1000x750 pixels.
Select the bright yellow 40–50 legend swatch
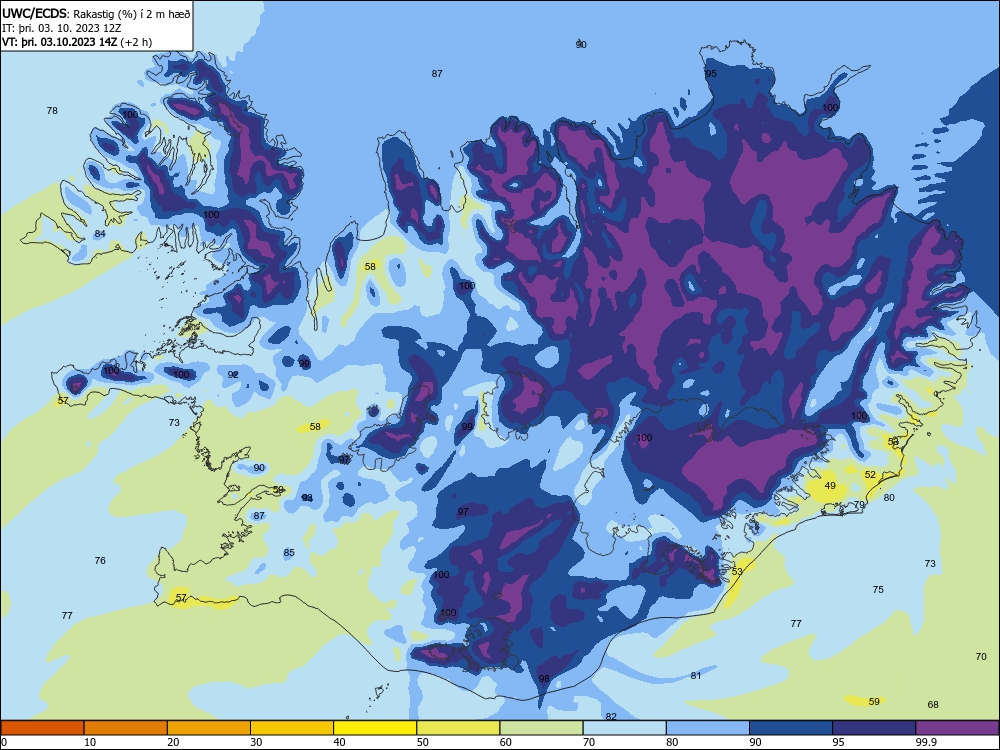coord(375,728)
